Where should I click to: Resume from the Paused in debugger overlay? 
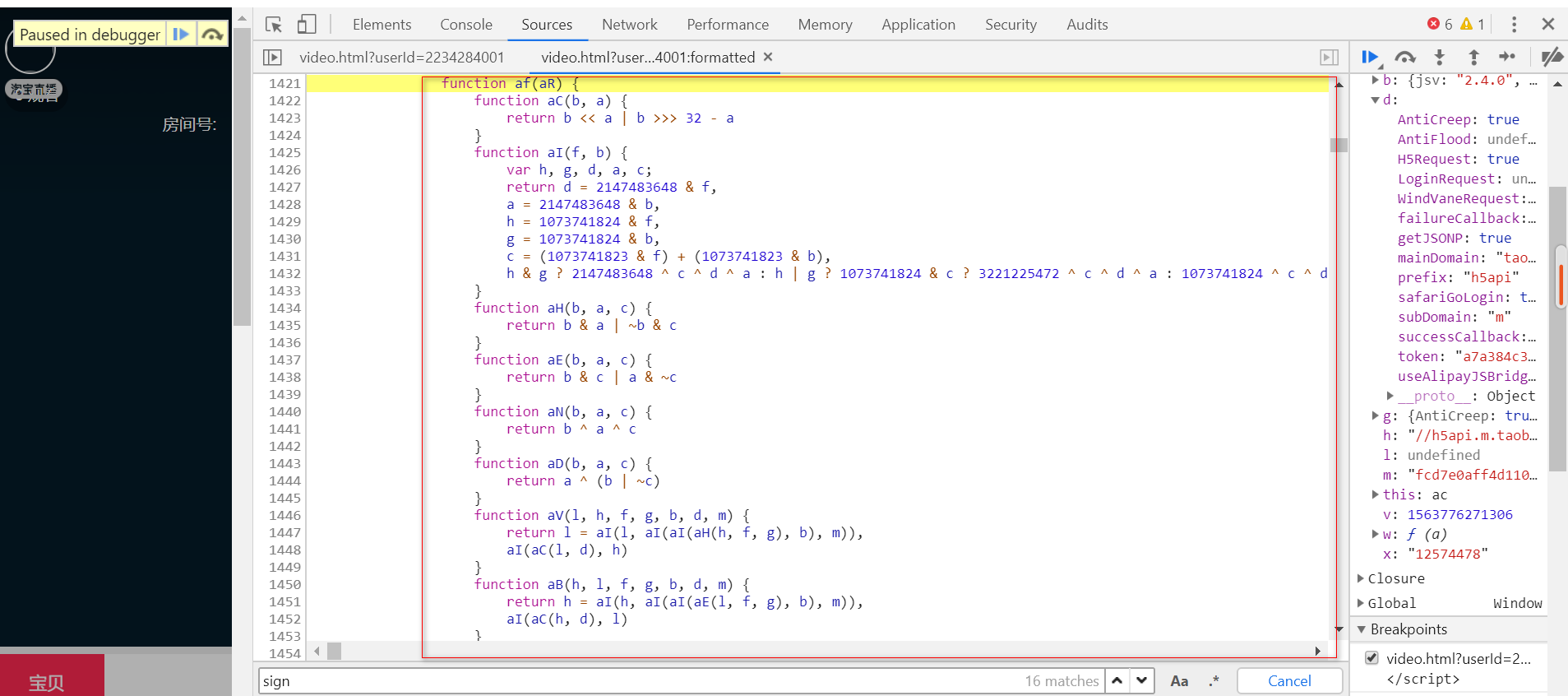tap(181, 35)
